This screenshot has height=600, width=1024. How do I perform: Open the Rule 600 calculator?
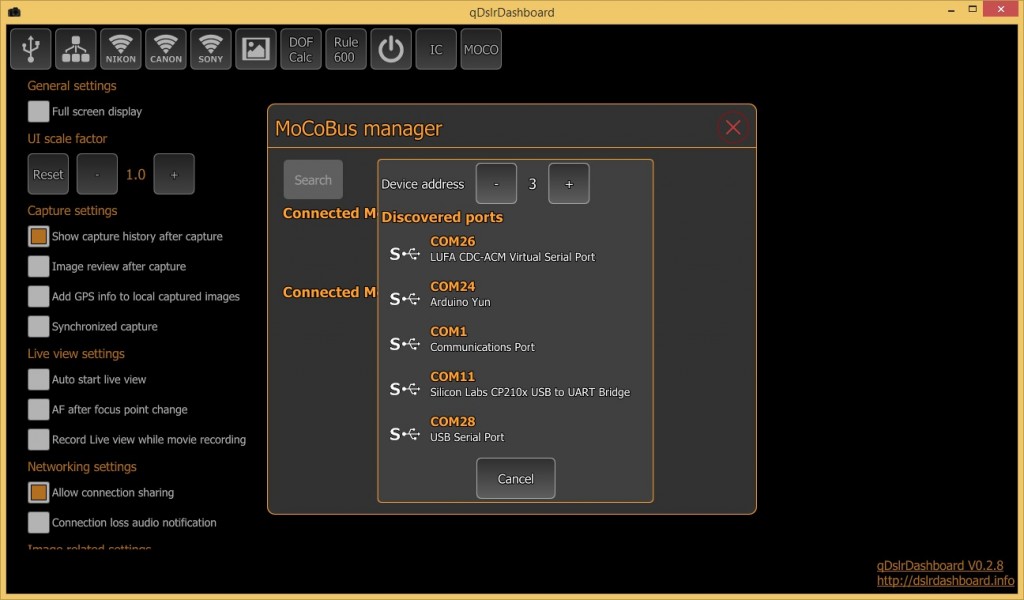pos(345,48)
